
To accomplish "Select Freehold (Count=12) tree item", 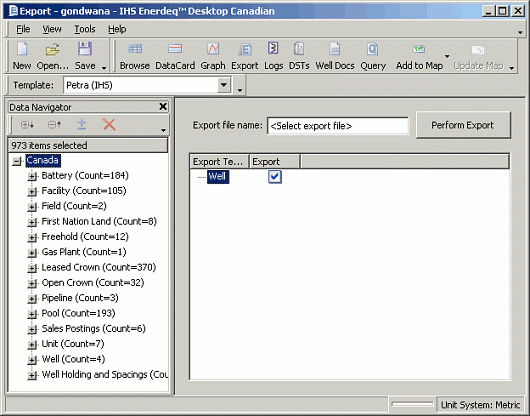I will tap(85, 237).
